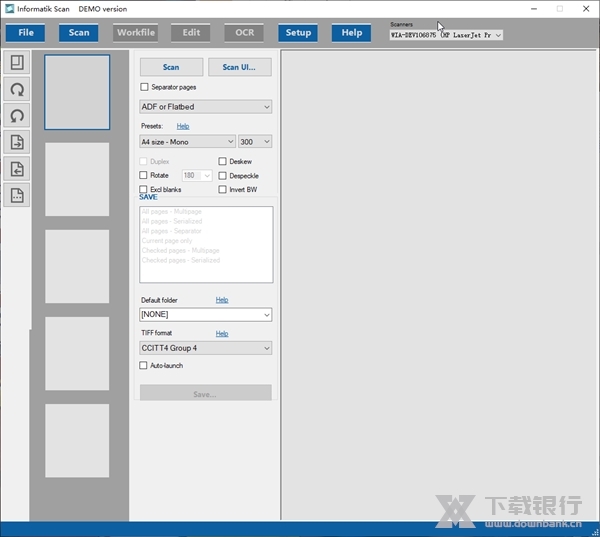Image resolution: width=600 pixels, height=537 pixels.
Task: Enable the Despeckle checkbox
Action: click(x=222, y=176)
